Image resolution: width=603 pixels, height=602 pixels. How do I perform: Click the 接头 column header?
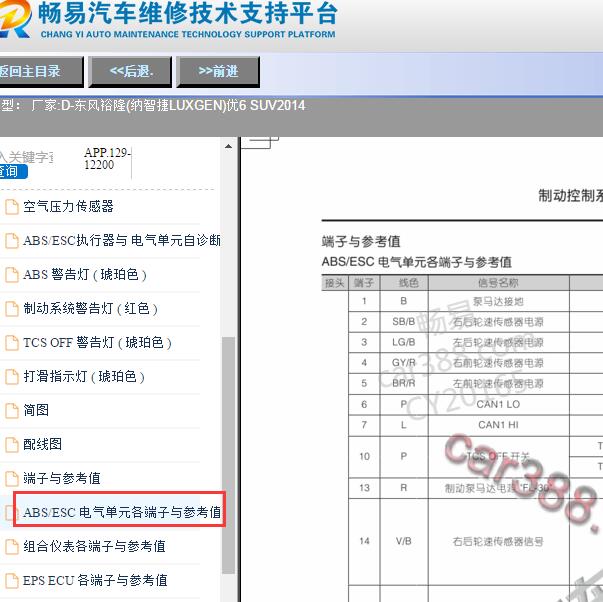pos(335,283)
